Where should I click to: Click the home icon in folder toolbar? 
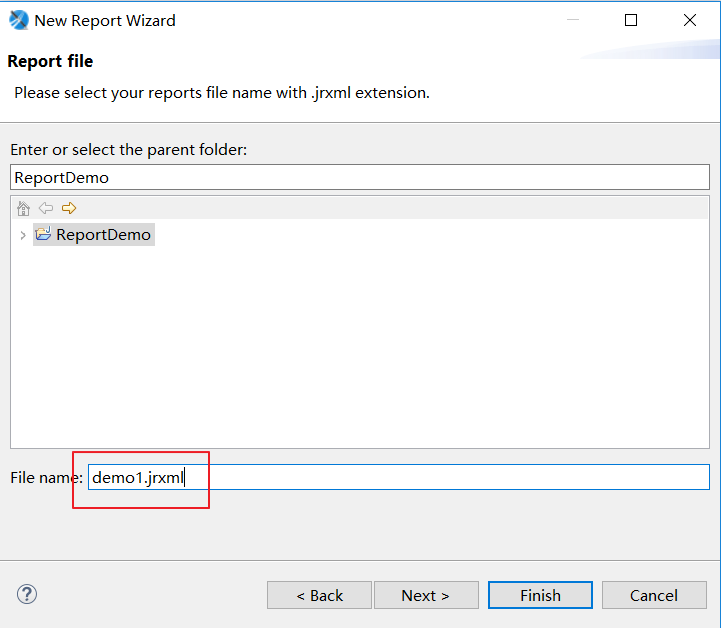click(24, 208)
